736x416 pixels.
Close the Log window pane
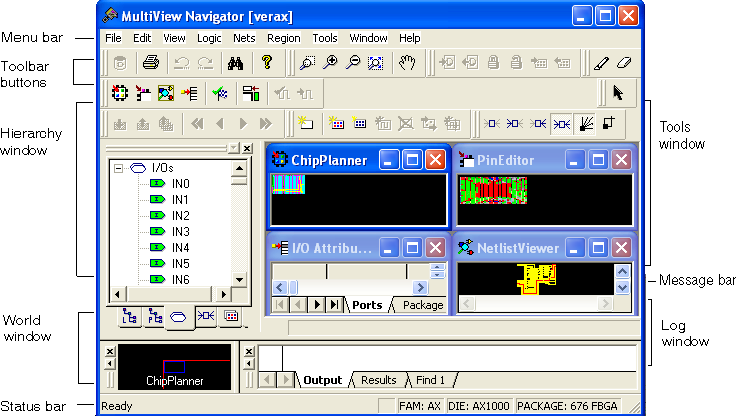[249, 351]
